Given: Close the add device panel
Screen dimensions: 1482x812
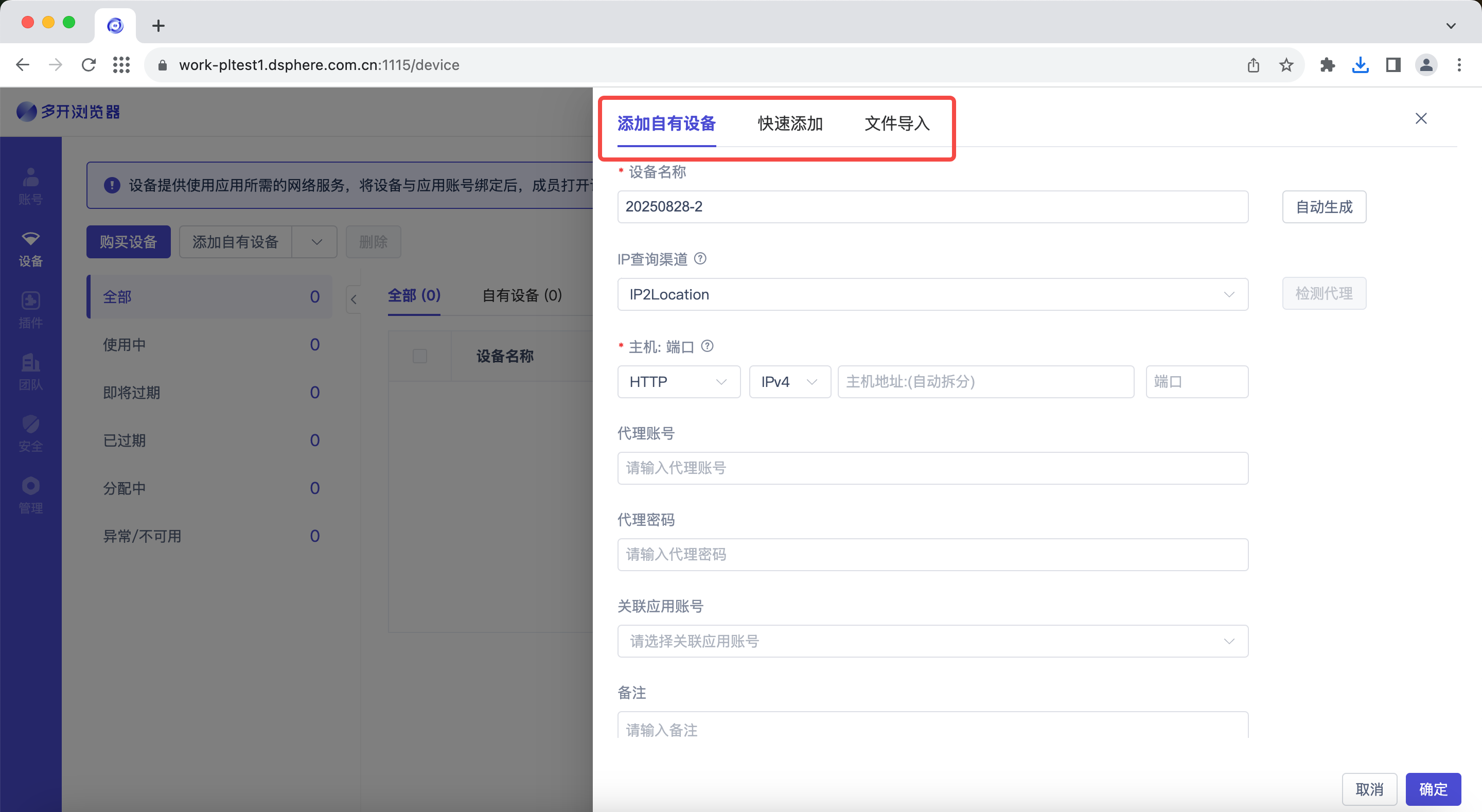Looking at the screenshot, I should pyautogui.click(x=1421, y=118).
